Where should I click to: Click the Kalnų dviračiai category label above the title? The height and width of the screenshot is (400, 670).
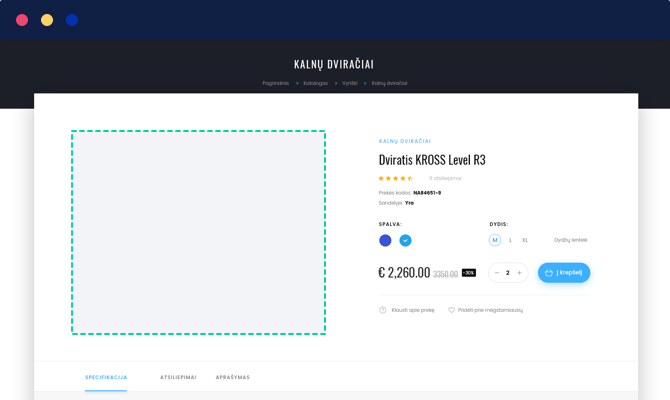[x=405, y=141]
